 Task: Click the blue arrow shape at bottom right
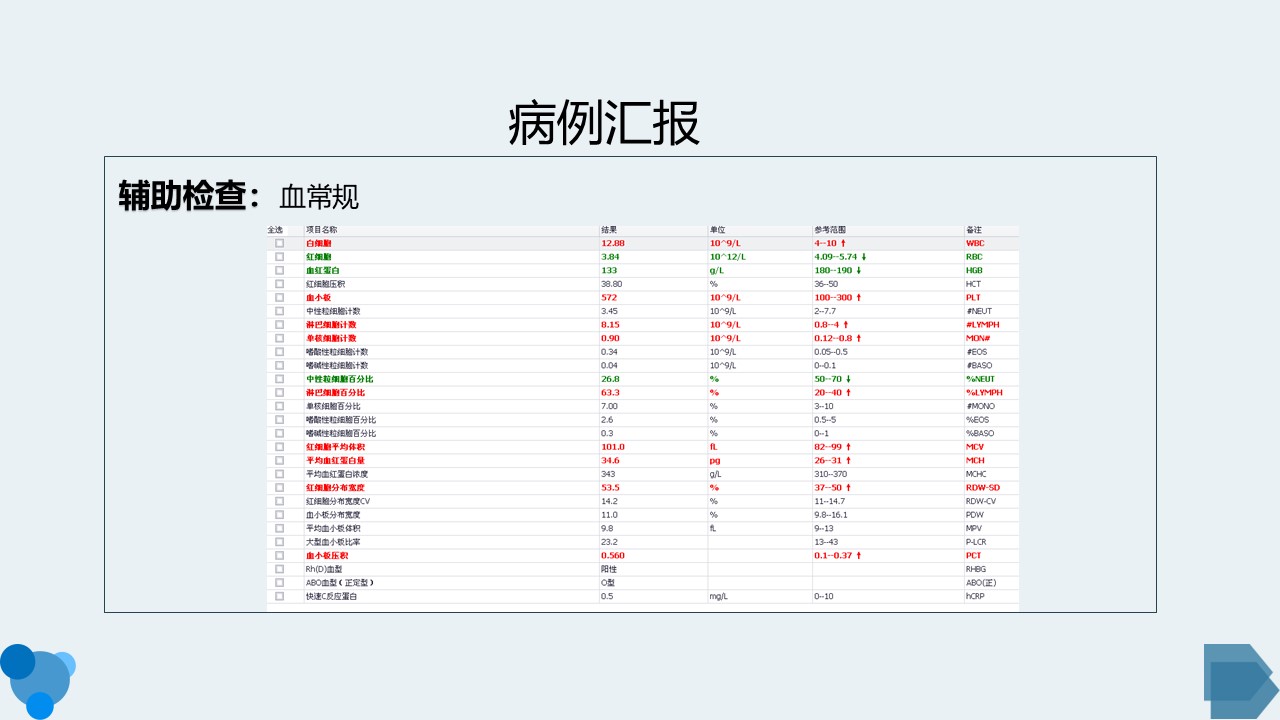tap(1240, 680)
